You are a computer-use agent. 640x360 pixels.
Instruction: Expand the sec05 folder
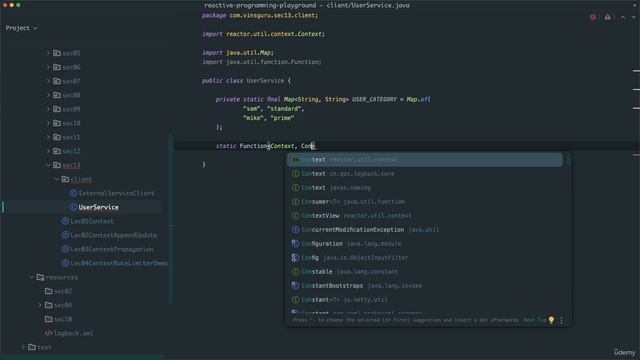[x=48, y=53]
